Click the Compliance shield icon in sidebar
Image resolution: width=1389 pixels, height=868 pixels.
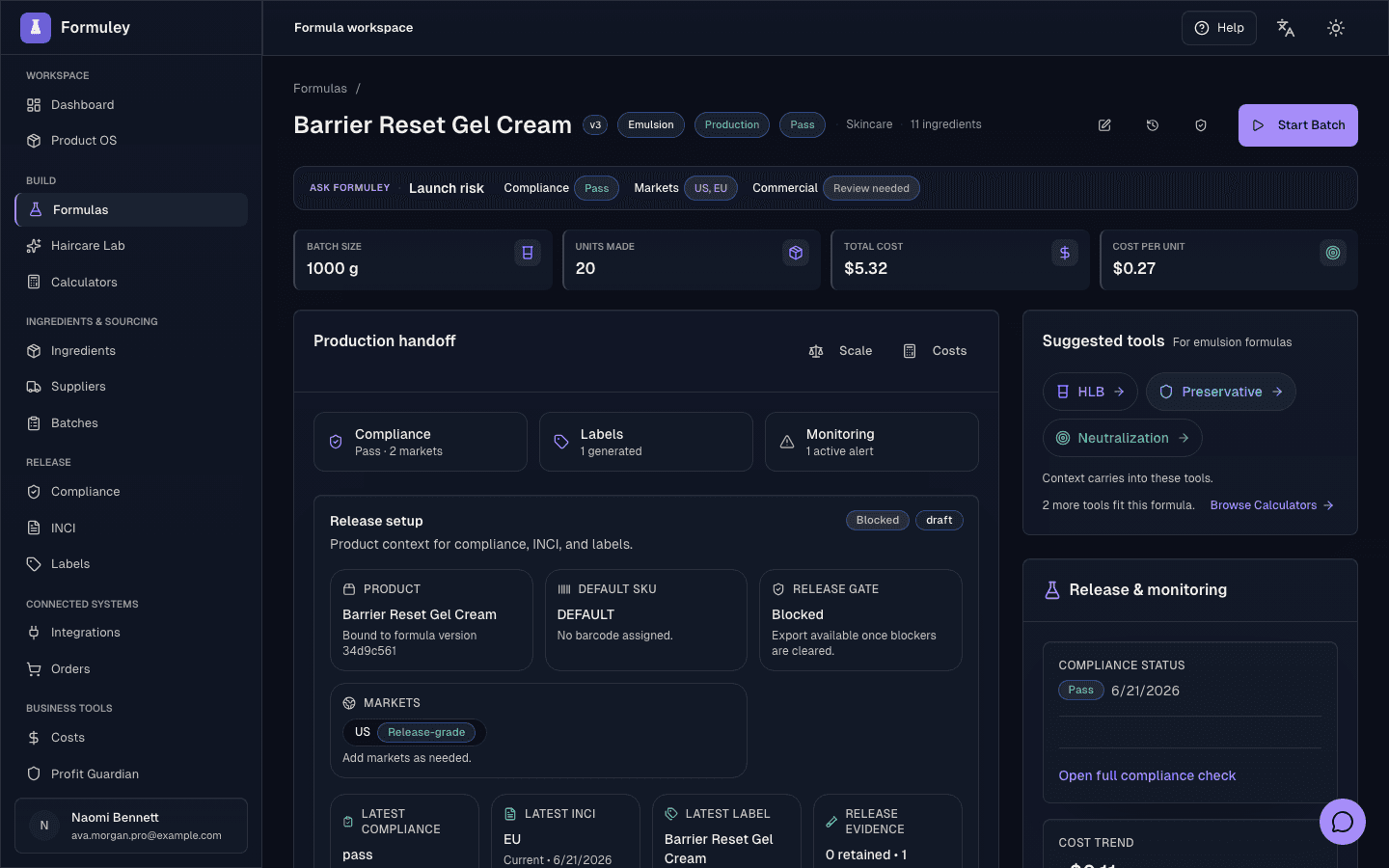pos(34,492)
